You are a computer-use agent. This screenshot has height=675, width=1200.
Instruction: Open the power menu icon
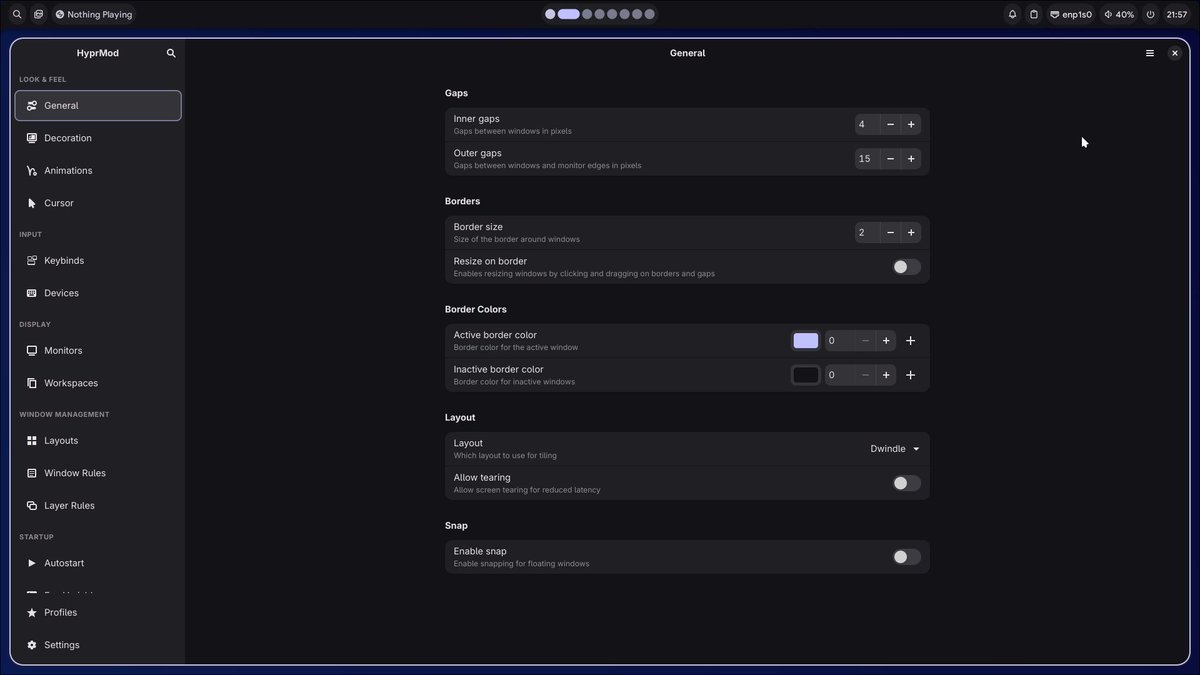tap(1151, 15)
